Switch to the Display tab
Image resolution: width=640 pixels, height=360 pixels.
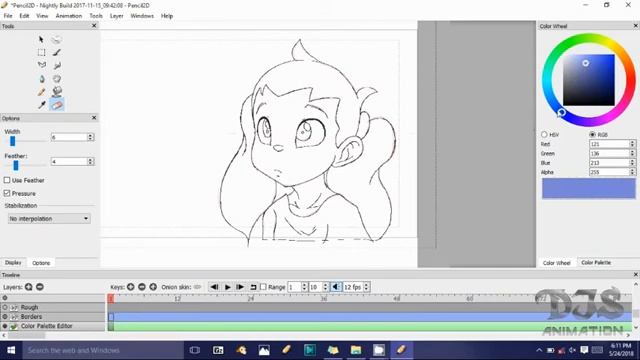[x=13, y=262]
